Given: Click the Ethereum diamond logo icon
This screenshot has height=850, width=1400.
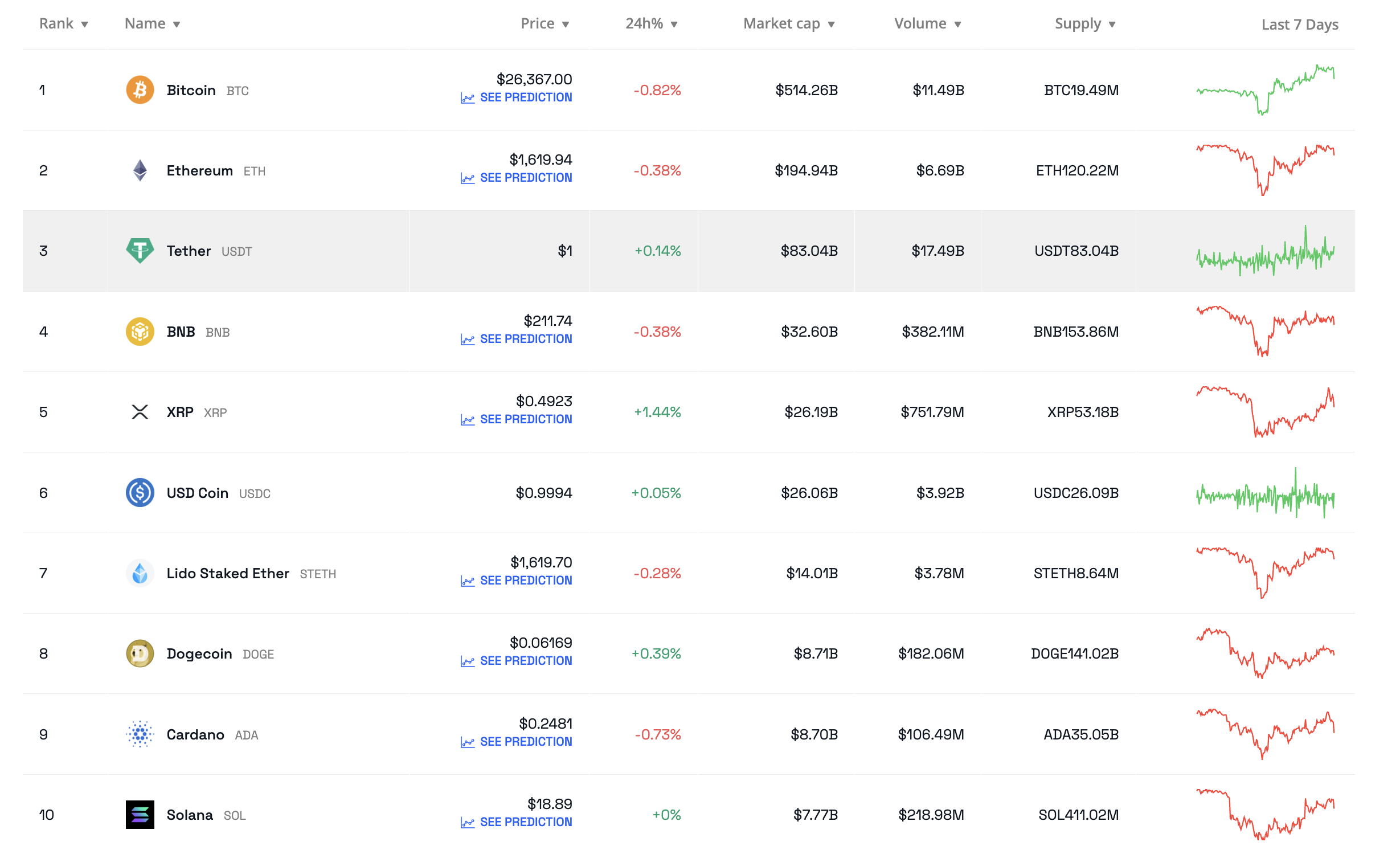Looking at the screenshot, I should tap(140, 170).
